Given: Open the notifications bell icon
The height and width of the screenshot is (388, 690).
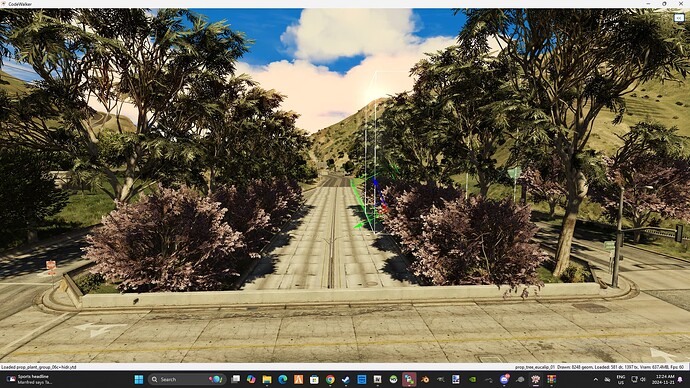Looking at the screenshot, I should point(681,379).
